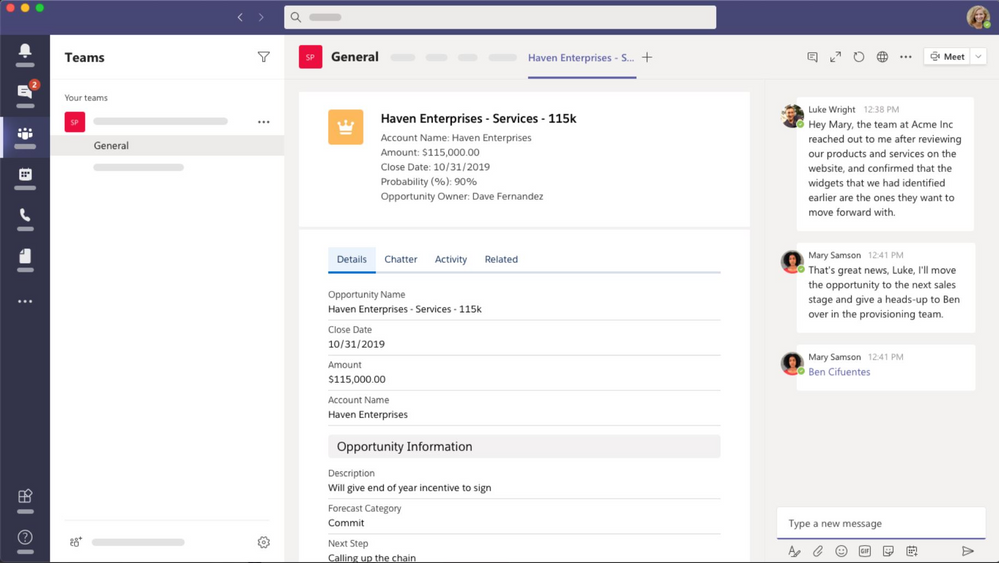999x563 pixels.
Task: Attach a file using the paperclip icon
Action: tap(818, 551)
